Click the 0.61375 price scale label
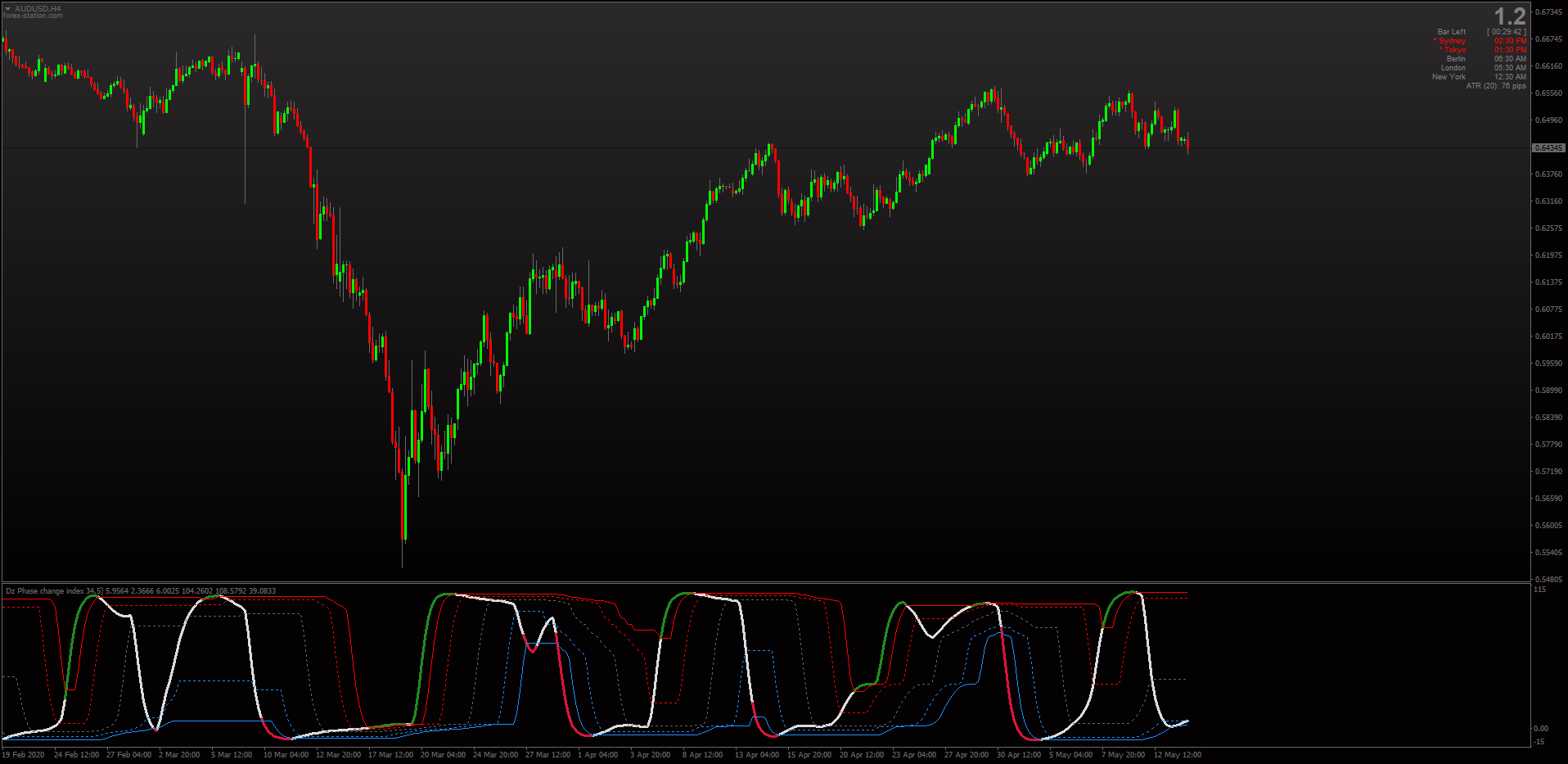The image size is (1568, 764). 1548,283
